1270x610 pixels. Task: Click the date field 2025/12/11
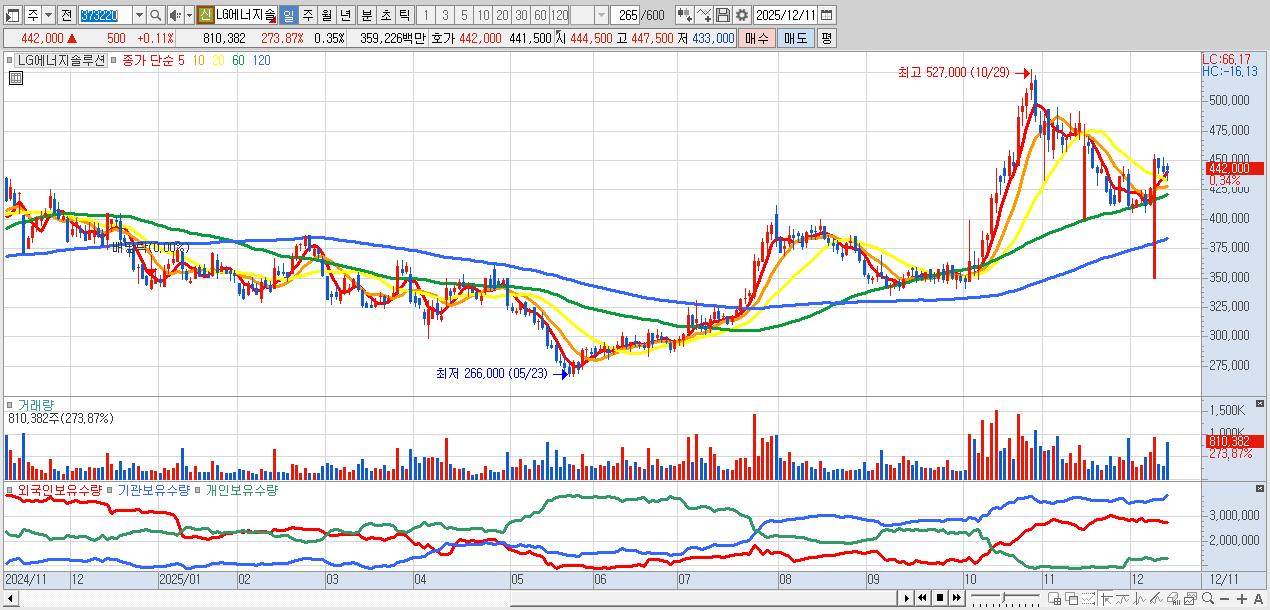(787, 16)
